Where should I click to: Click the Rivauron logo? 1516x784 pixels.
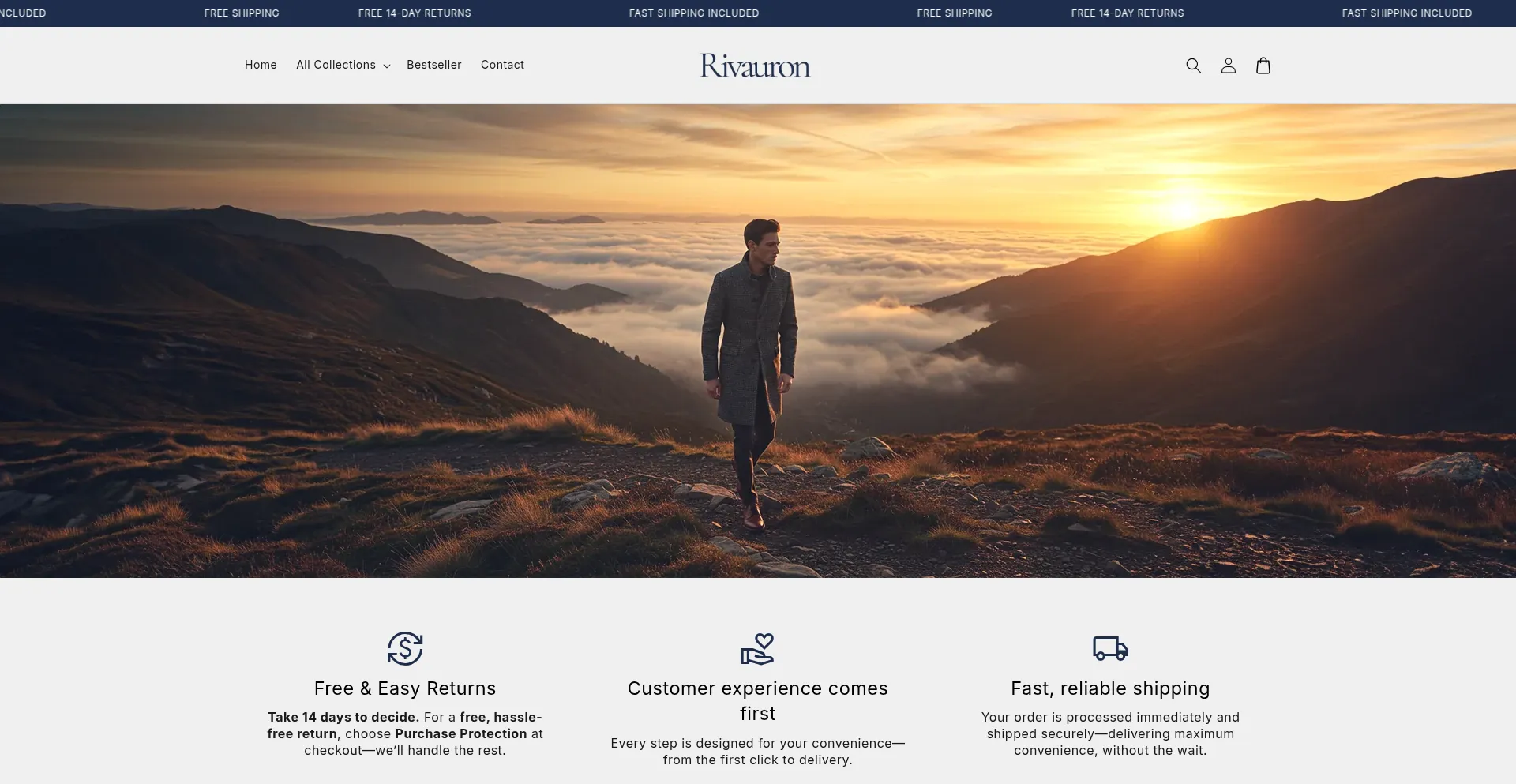754,66
